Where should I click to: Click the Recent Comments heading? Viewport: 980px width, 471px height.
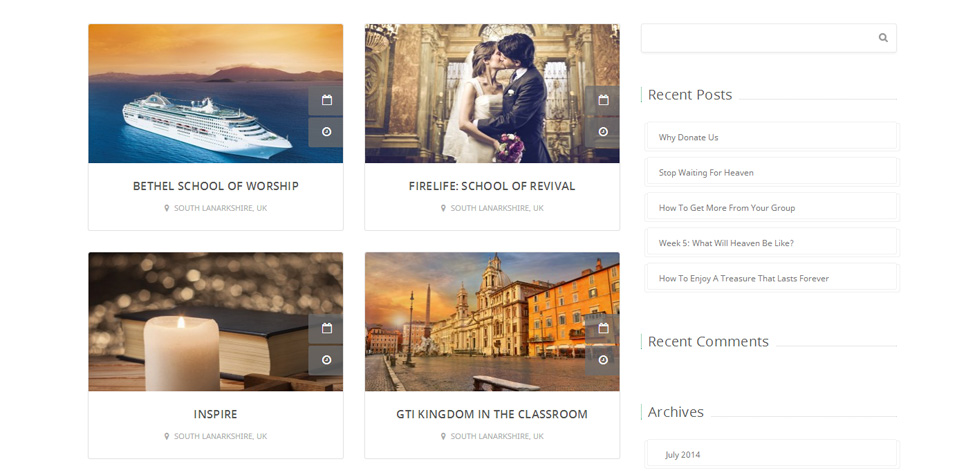tap(708, 342)
